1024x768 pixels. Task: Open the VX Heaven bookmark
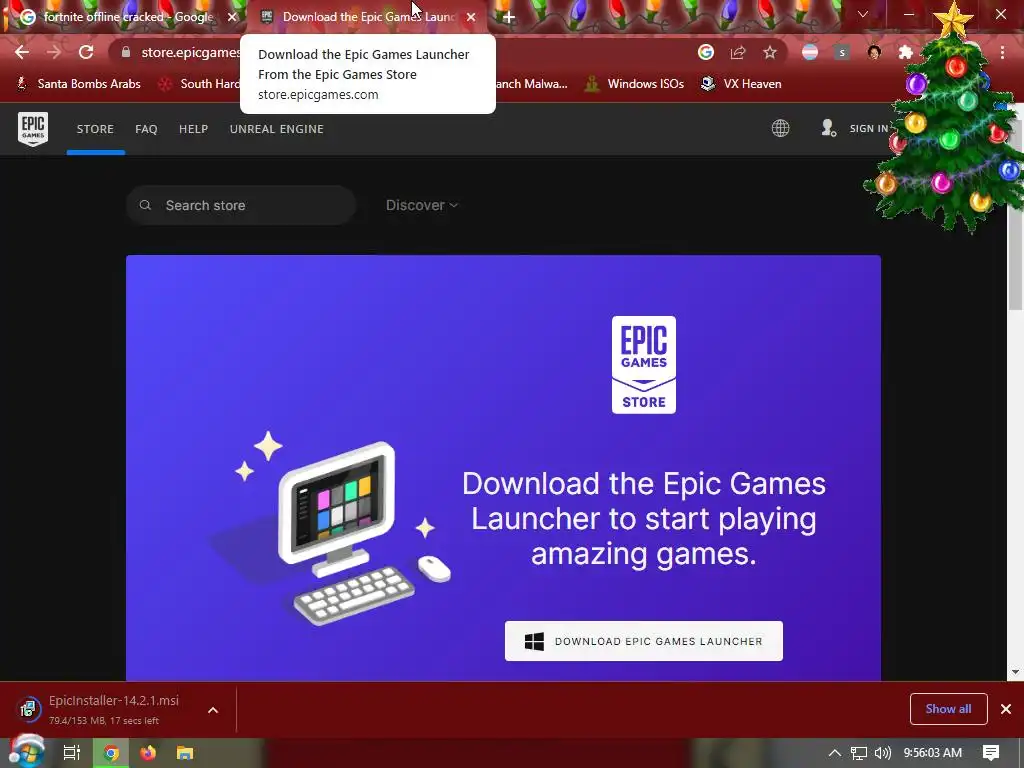(741, 84)
